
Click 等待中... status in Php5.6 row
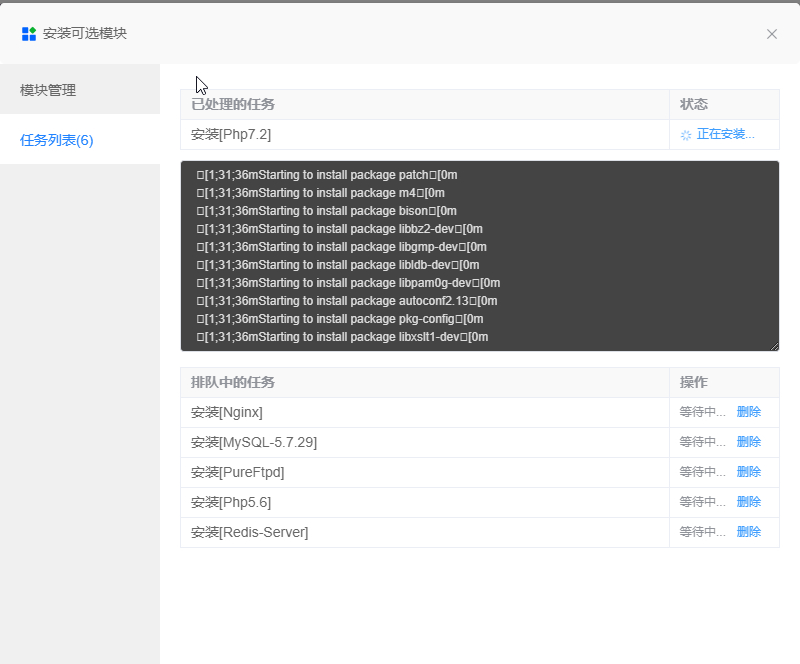(x=702, y=502)
